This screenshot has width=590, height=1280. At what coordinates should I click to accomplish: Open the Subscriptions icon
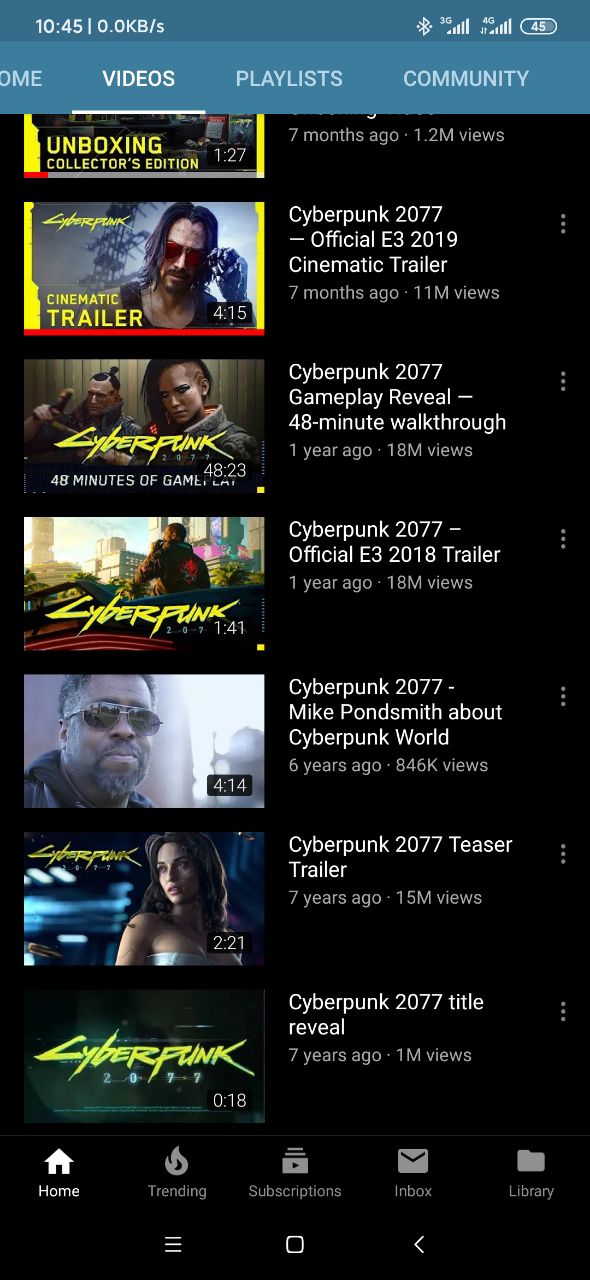click(x=295, y=1161)
